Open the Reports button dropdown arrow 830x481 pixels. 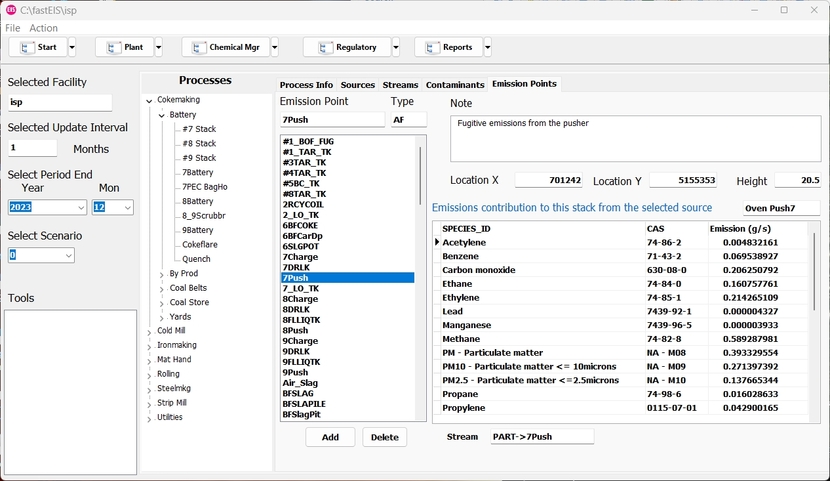[488, 47]
